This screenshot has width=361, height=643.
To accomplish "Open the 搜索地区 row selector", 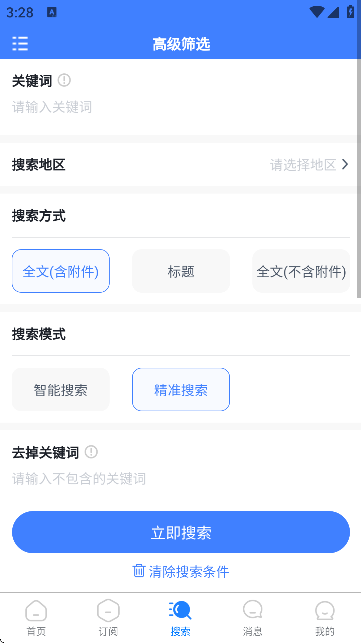I will click(180, 164).
